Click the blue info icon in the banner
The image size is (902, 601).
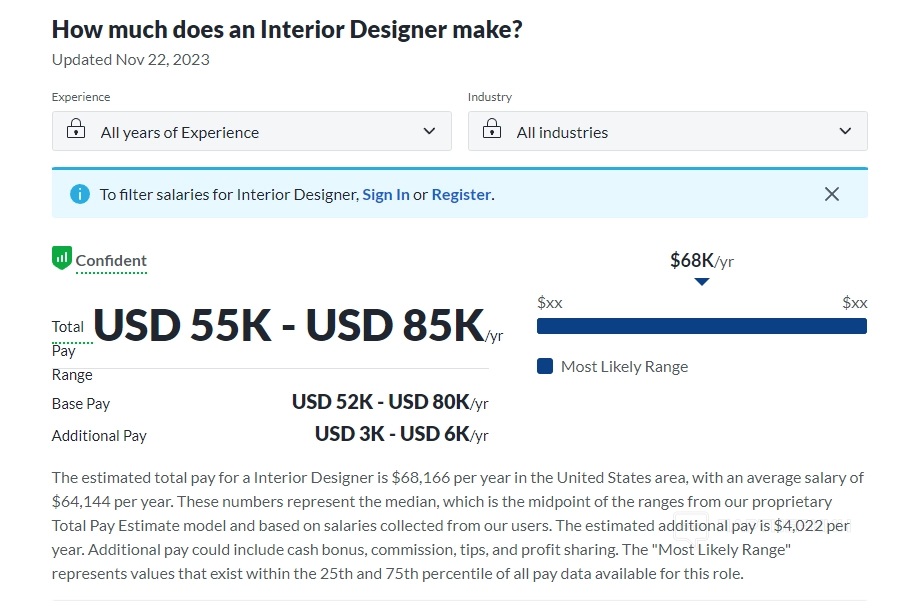tap(80, 194)
